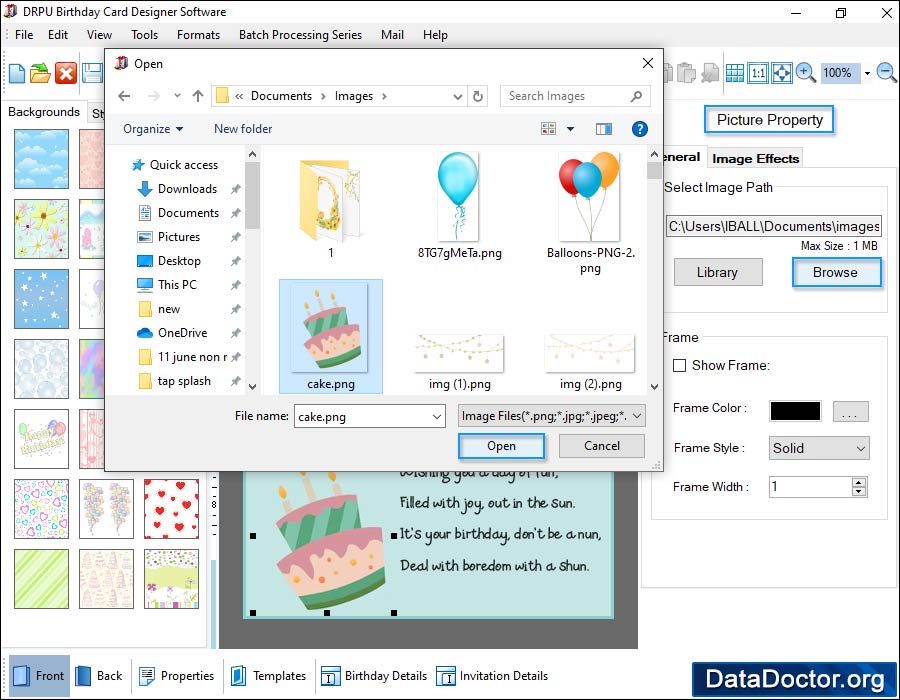The height and width of the screenshot is (700, 900).
Task: Open the recent locations dropdown arrow
Action: tap(177, 96)
